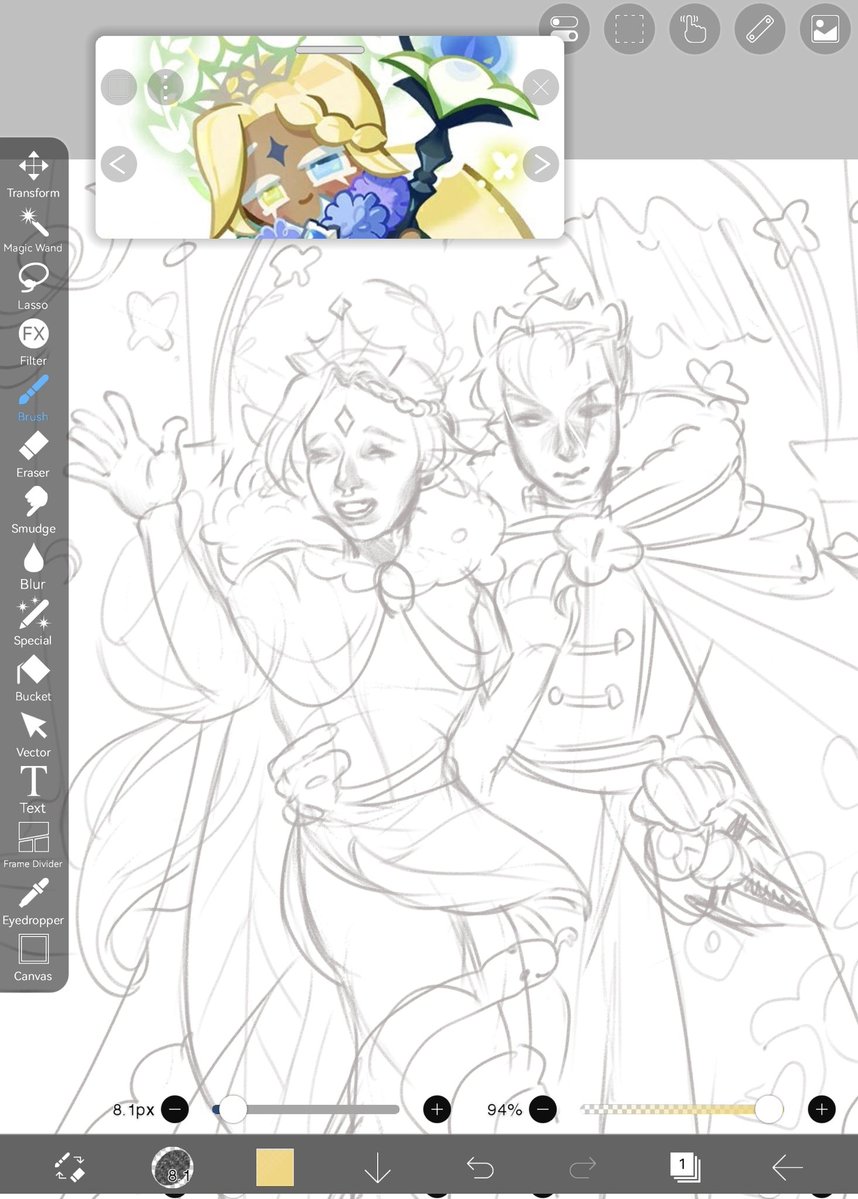
Task: Choose the Lasso tool
Action: click(33, 287)
